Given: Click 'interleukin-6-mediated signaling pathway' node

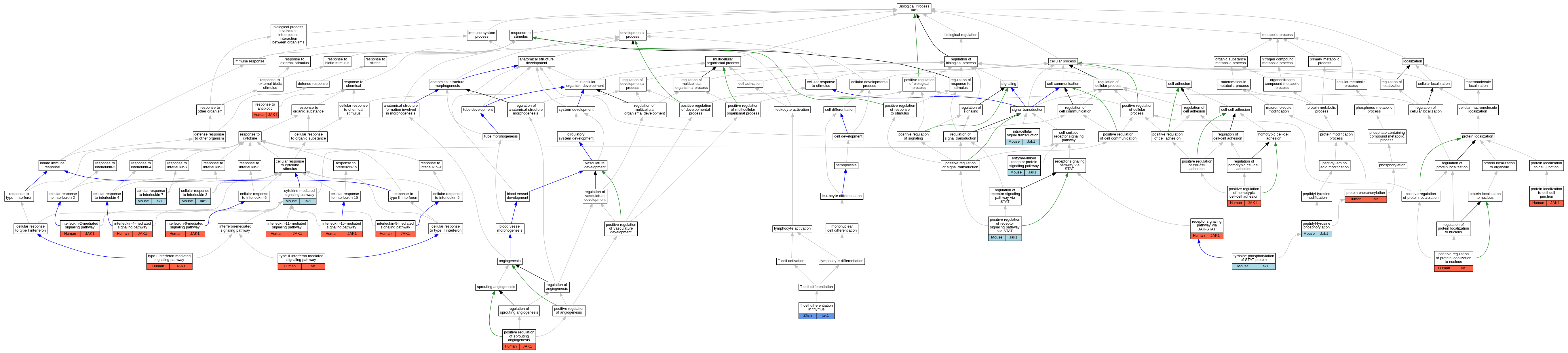Looking at the screenshot, I should (185, 229).
